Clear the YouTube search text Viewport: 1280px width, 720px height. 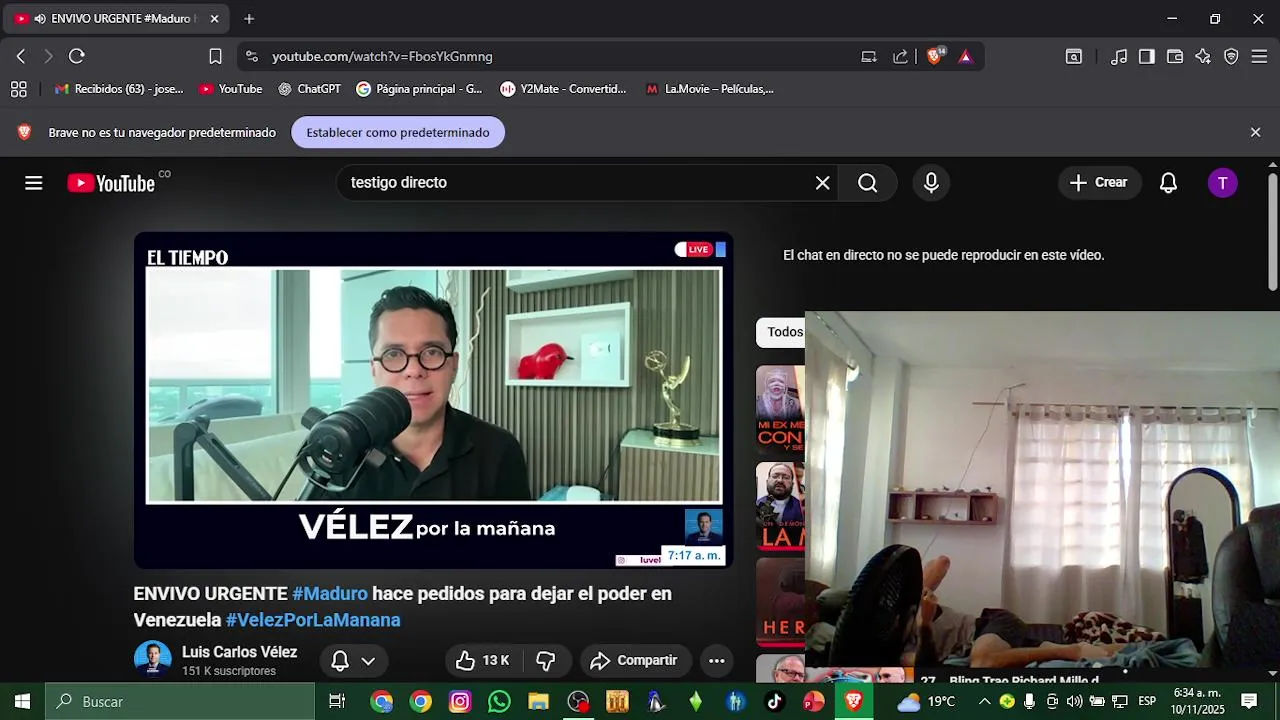point(822,183)
